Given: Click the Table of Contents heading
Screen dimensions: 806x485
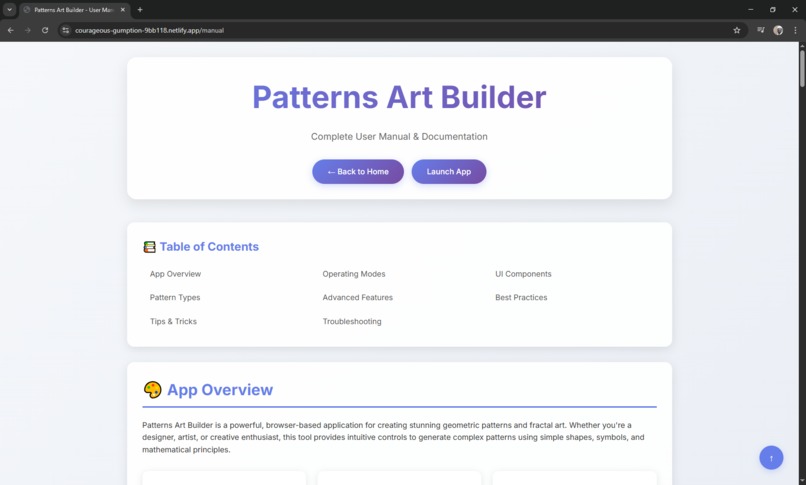Looking at the screenshot, I should (x=209, y=247).
